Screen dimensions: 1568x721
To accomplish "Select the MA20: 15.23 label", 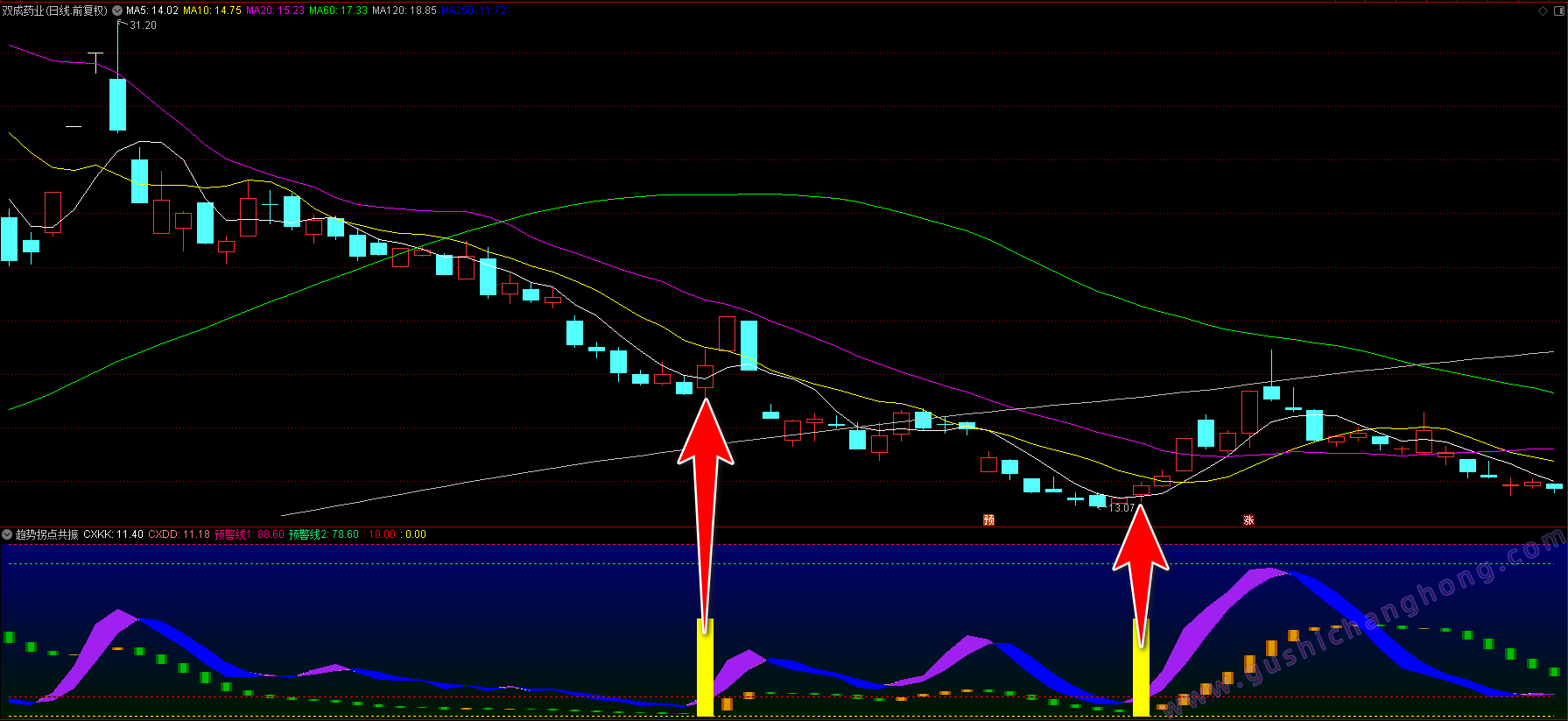I will [275, 11].
